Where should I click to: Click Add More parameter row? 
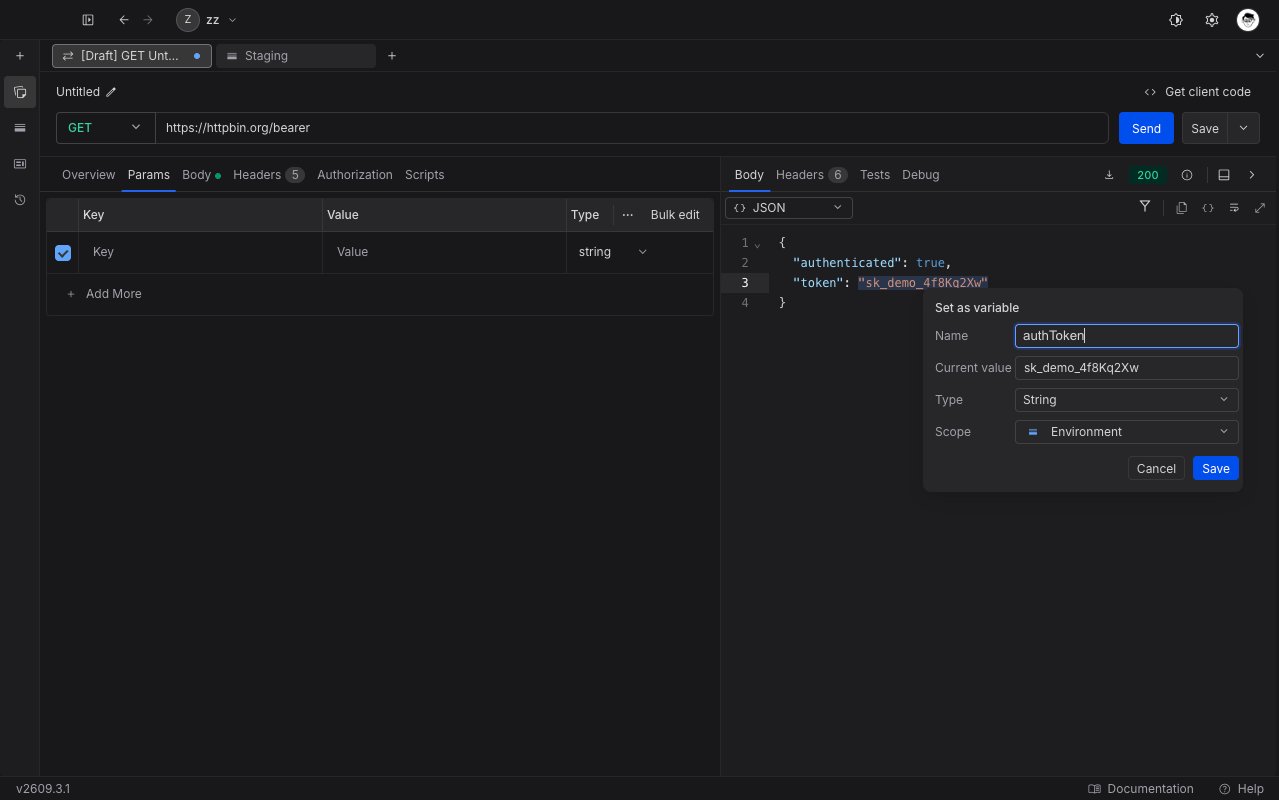(104, 294)
